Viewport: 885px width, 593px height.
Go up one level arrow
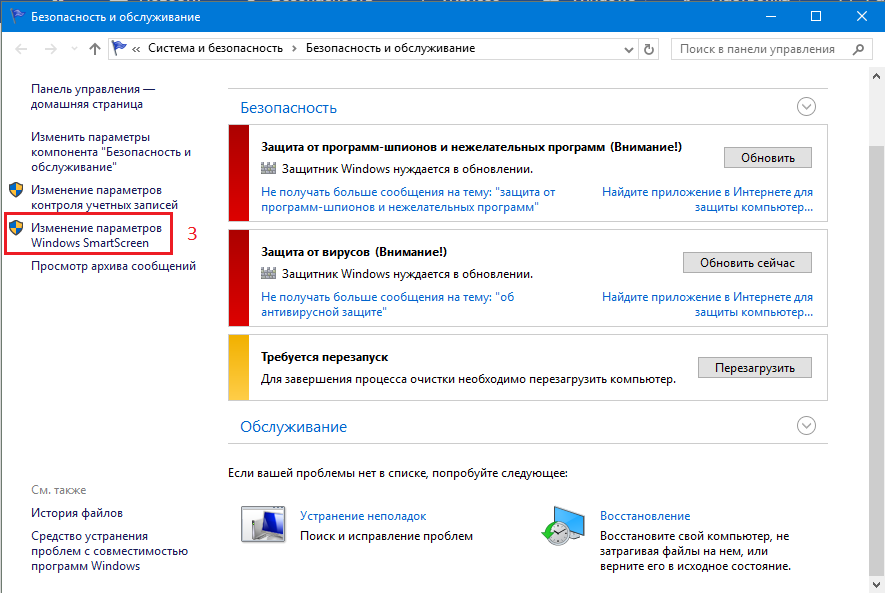tap(95, 49)
